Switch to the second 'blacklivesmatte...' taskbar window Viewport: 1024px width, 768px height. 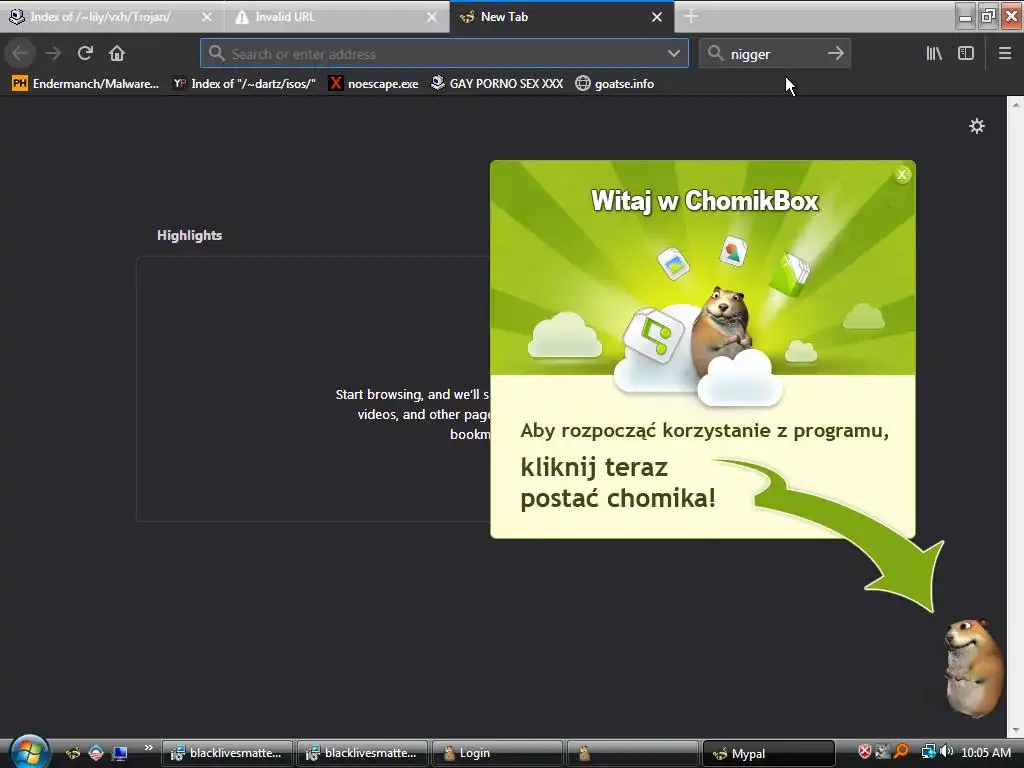[362, 753]
